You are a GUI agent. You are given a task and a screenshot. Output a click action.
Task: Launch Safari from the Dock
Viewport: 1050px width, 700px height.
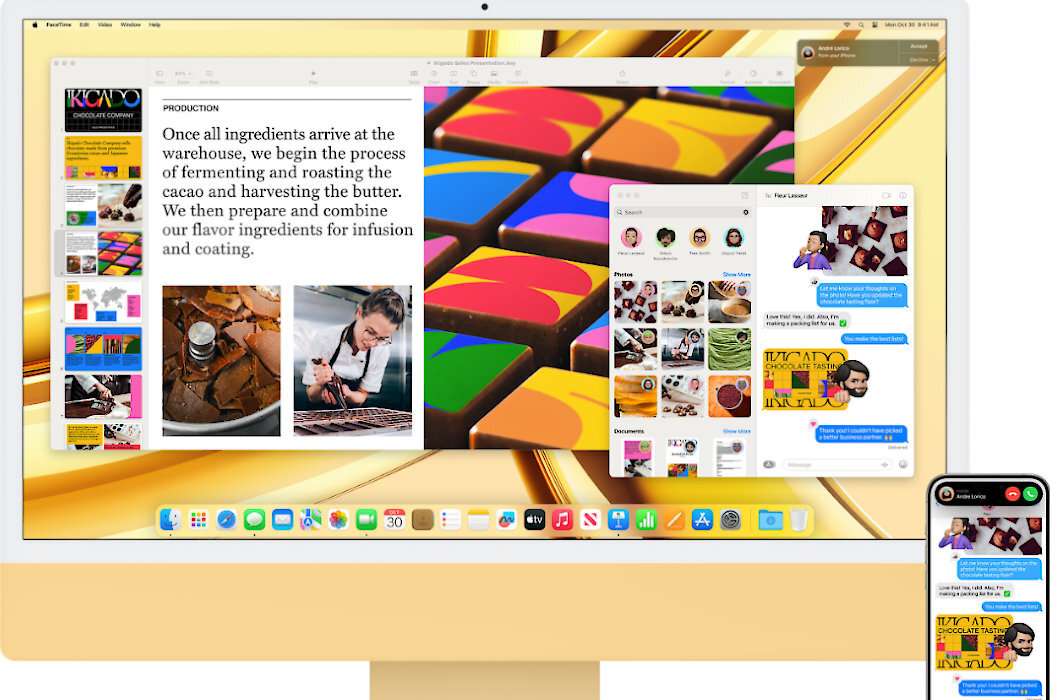coord(227,519)
